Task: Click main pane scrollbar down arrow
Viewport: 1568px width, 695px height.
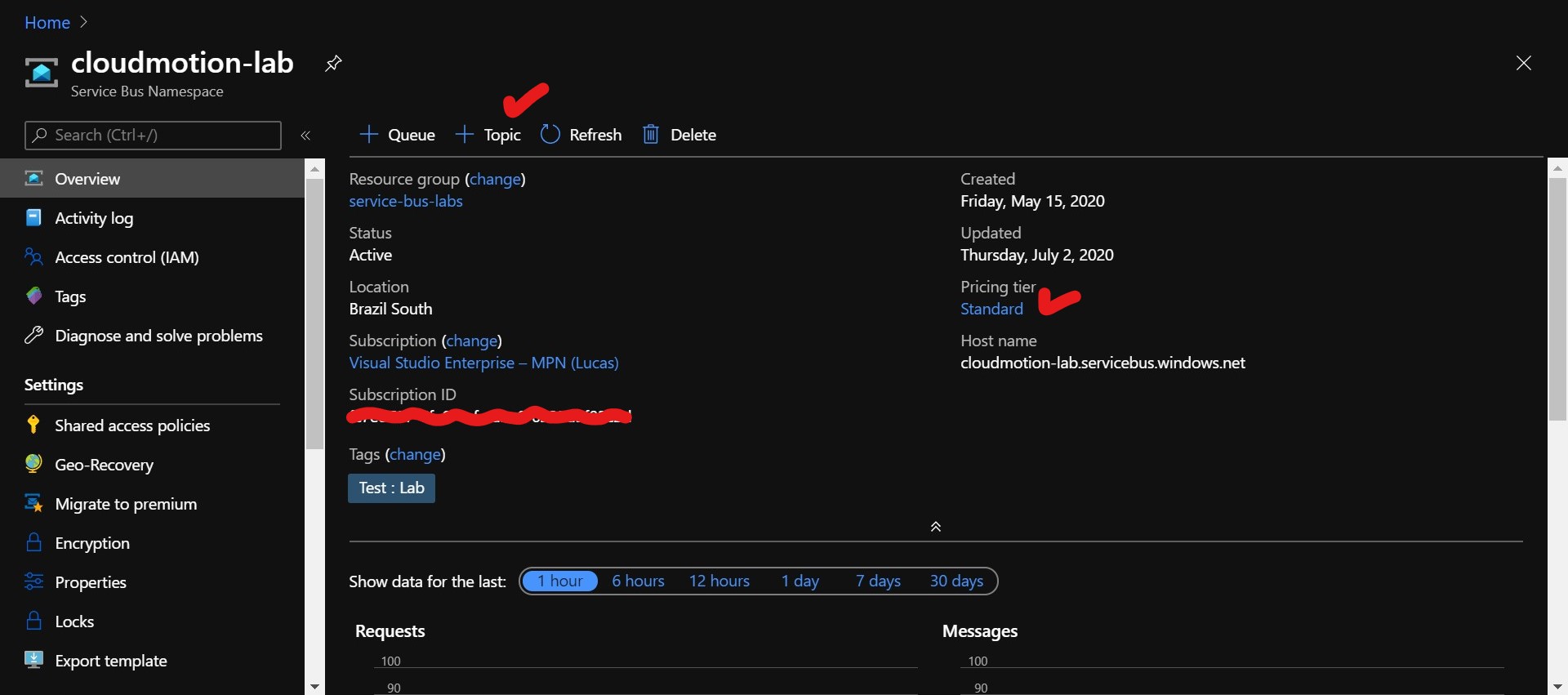Action: [x=1557, y=687]
